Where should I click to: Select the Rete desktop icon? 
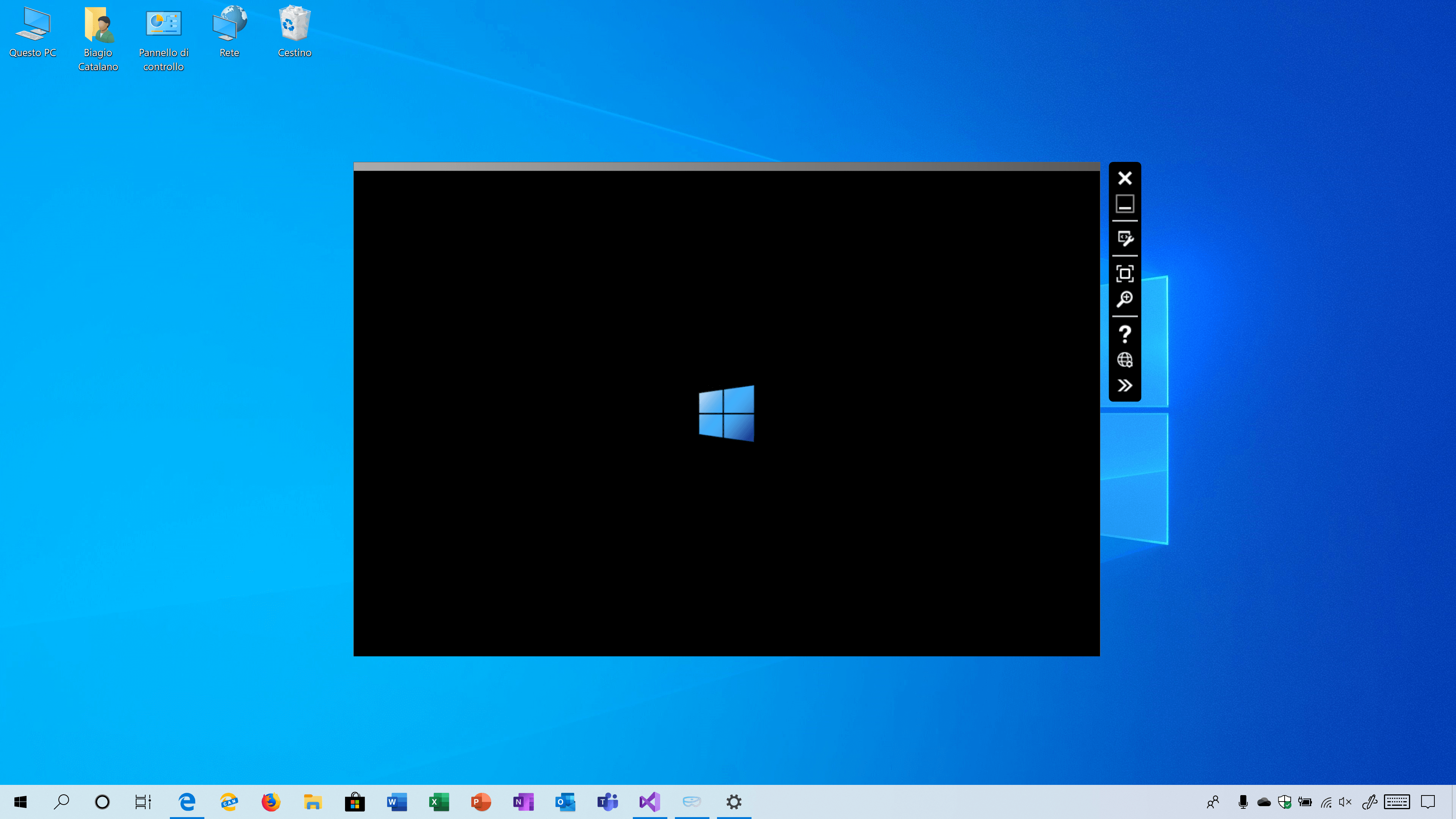[229, 33]
